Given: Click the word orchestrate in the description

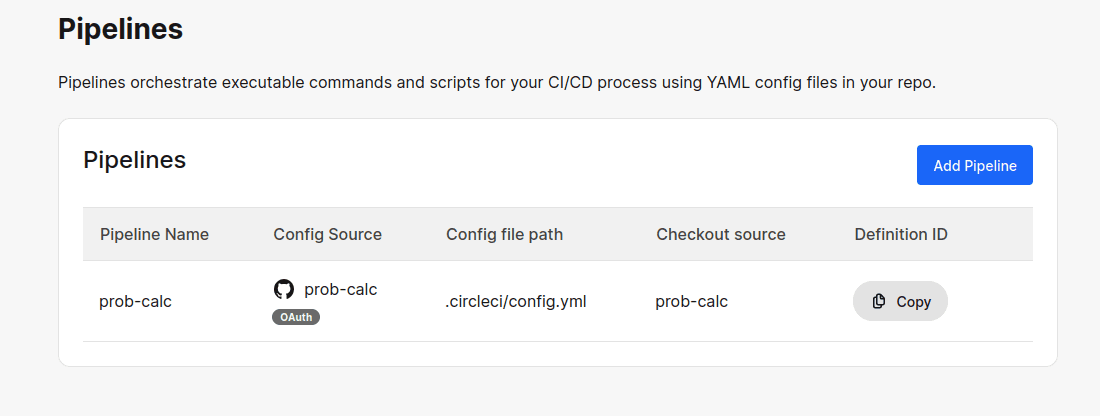Looking at the screenshot, I should tap(174, 82).
